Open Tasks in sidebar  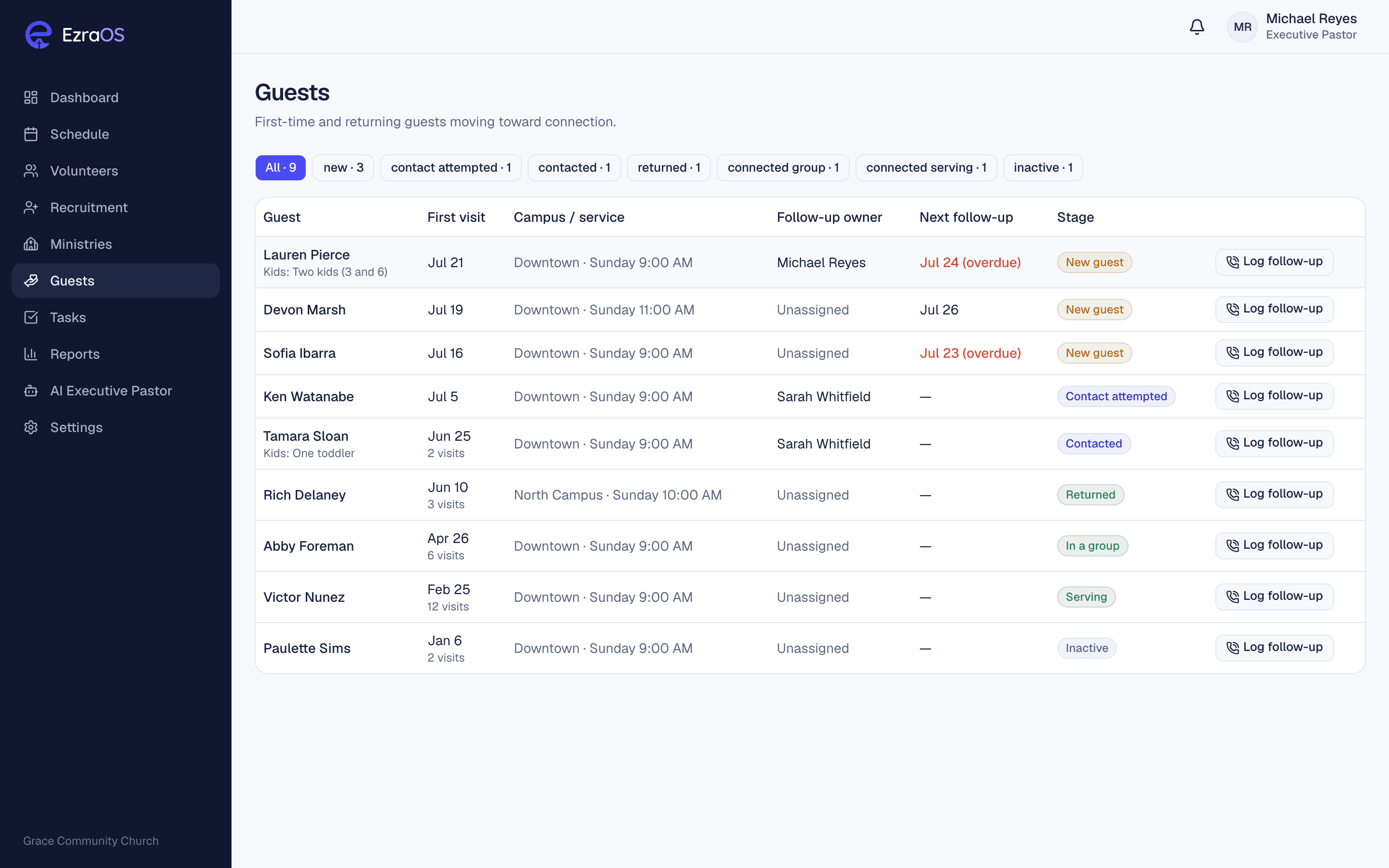(115, 317)
